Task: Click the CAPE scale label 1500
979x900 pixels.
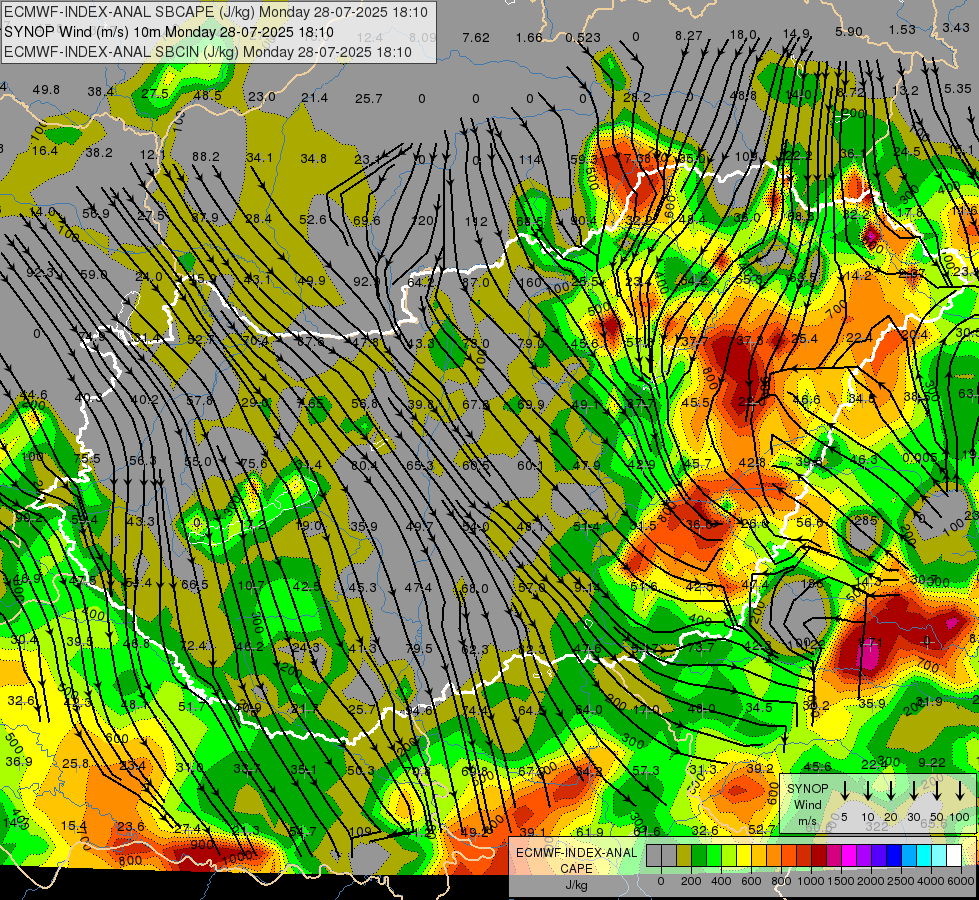Action: tap(841, 881)
